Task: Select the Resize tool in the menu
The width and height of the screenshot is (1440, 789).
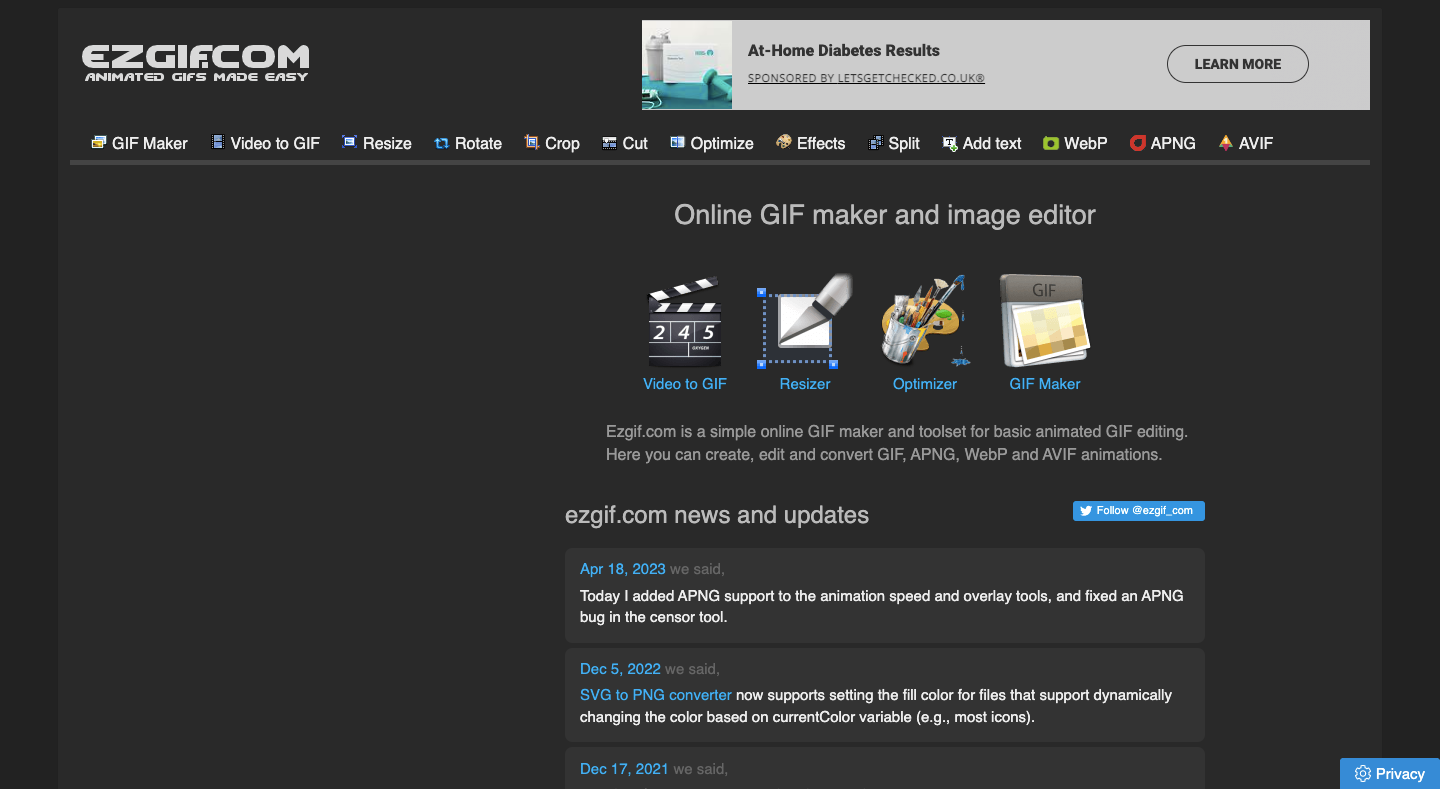Action: [376, 143]
